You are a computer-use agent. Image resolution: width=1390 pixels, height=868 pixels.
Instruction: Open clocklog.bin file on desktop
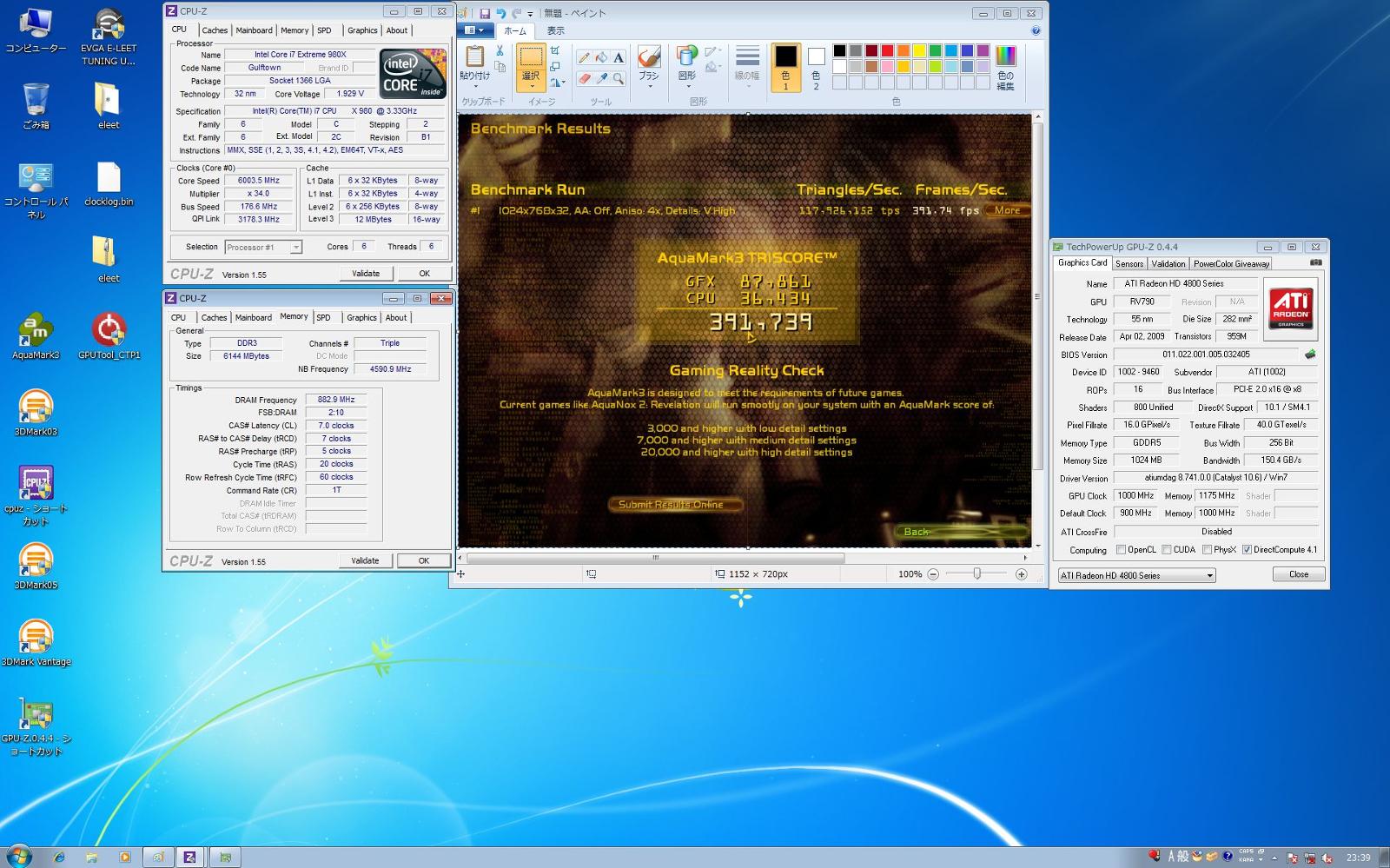pyautogui.click(x=109, y=183)
